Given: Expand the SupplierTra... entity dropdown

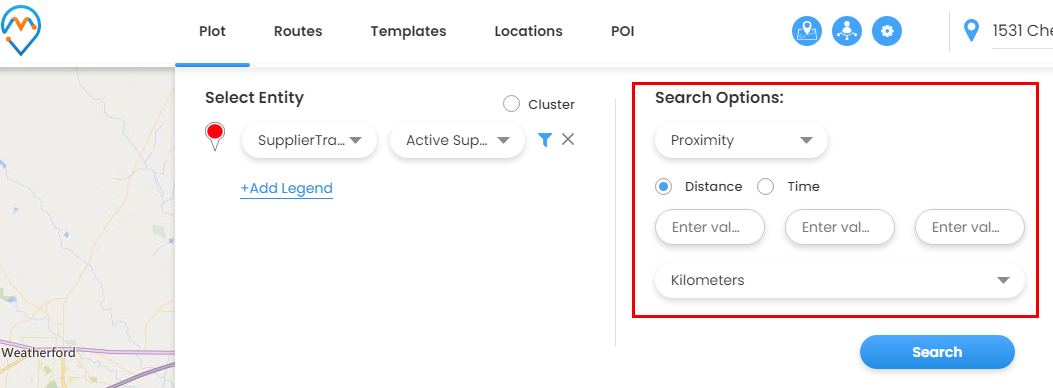Looking at the screenshot, I should 310,140.
